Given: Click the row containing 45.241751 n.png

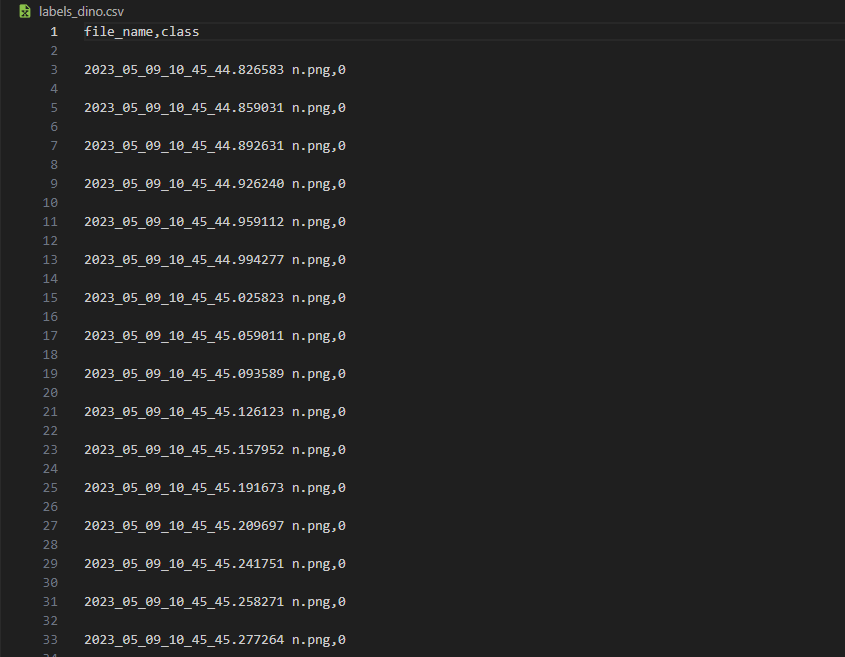Looking at the screenshot, I should click(x=215, y=564).
